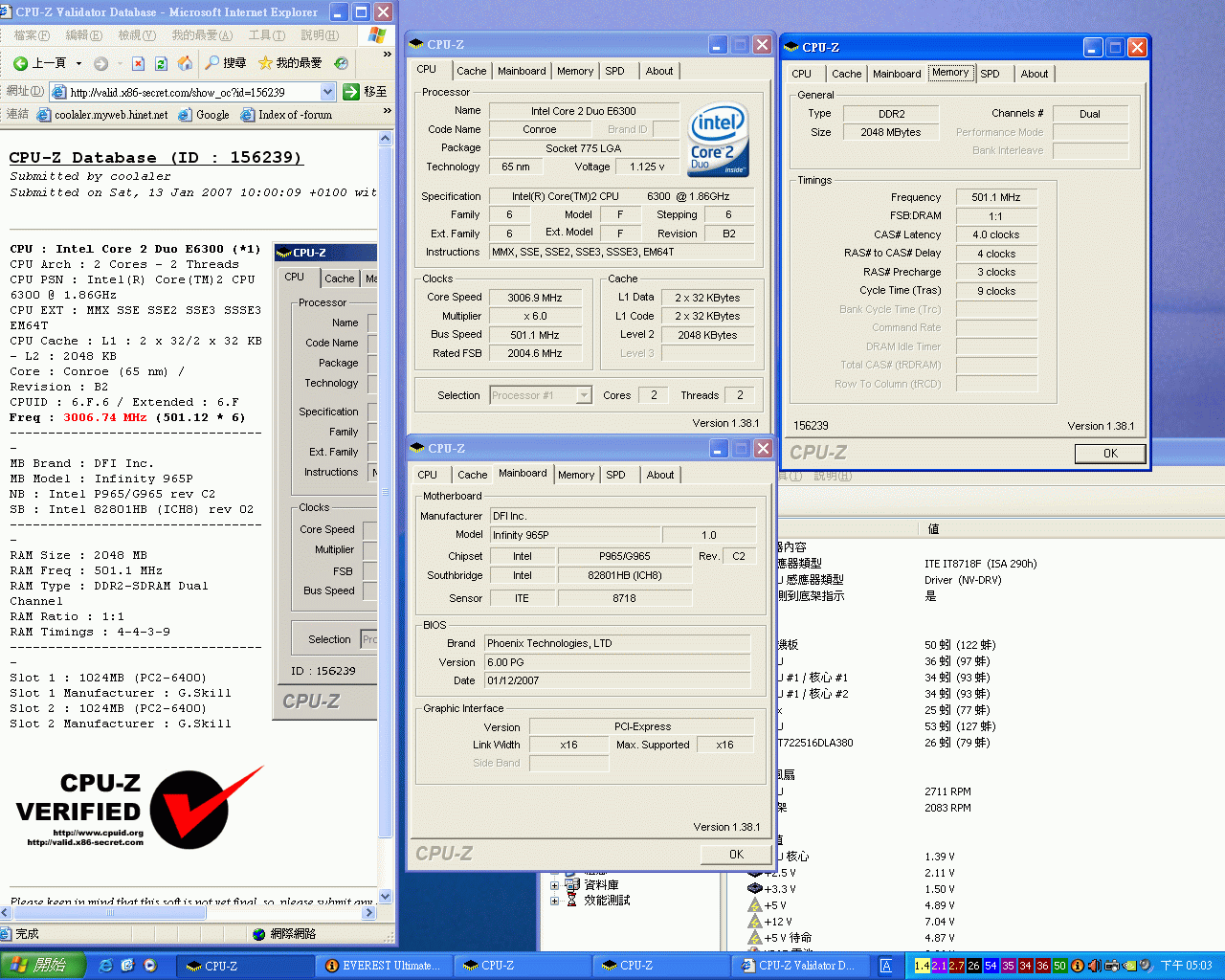Open the History icon in IE toolbar
1225x980 pixels.
pos(342,63)
